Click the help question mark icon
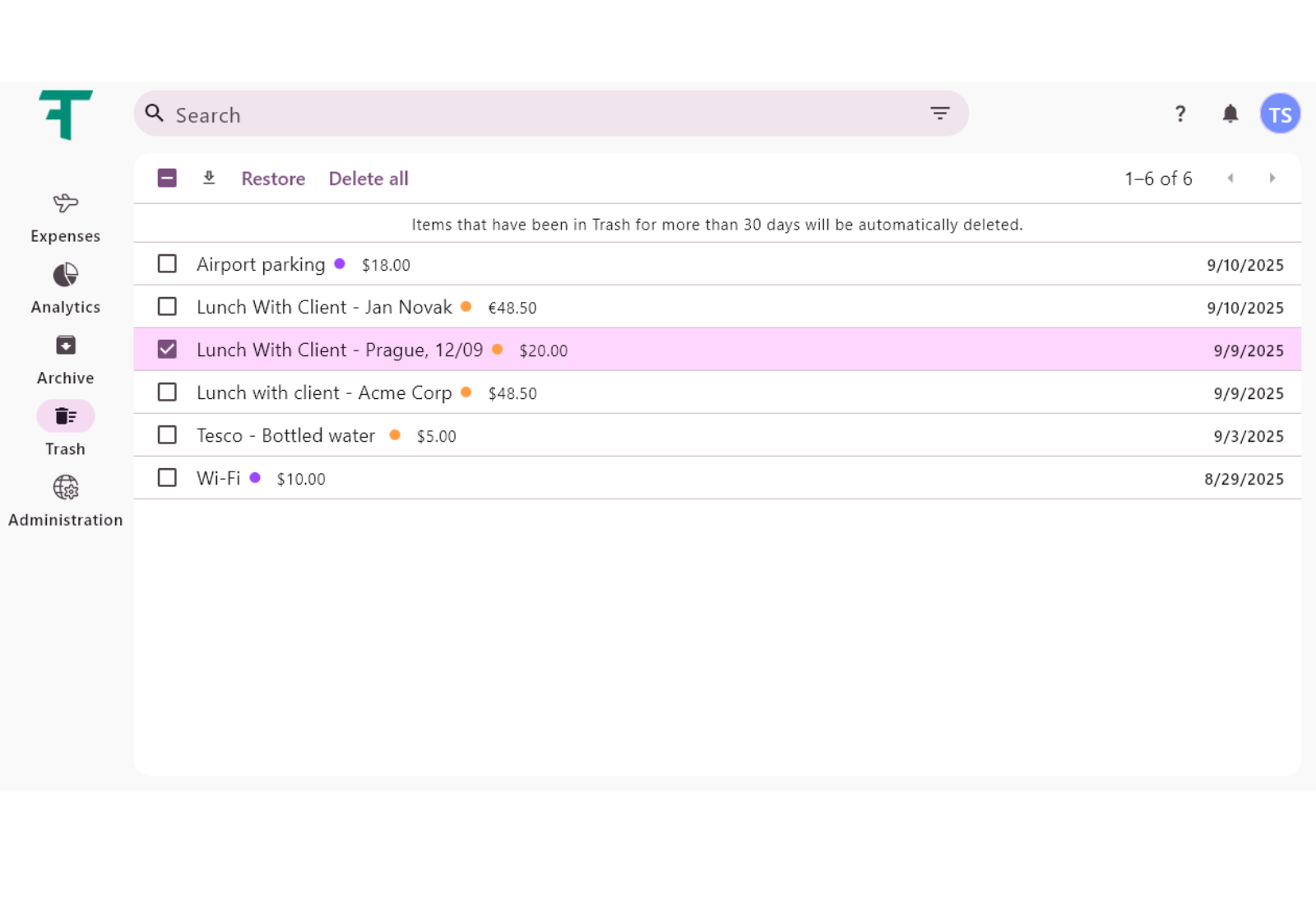1316x905 pixels. pos(1180,114)
